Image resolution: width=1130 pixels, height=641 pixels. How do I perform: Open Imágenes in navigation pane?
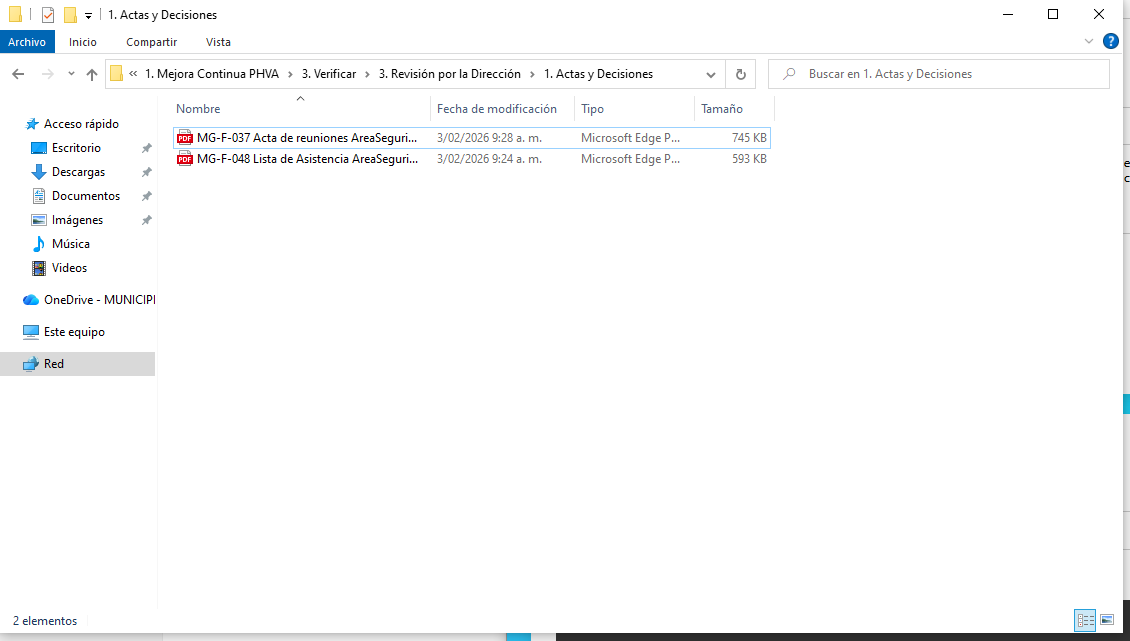pyautogui.click(x=77, y=220)
